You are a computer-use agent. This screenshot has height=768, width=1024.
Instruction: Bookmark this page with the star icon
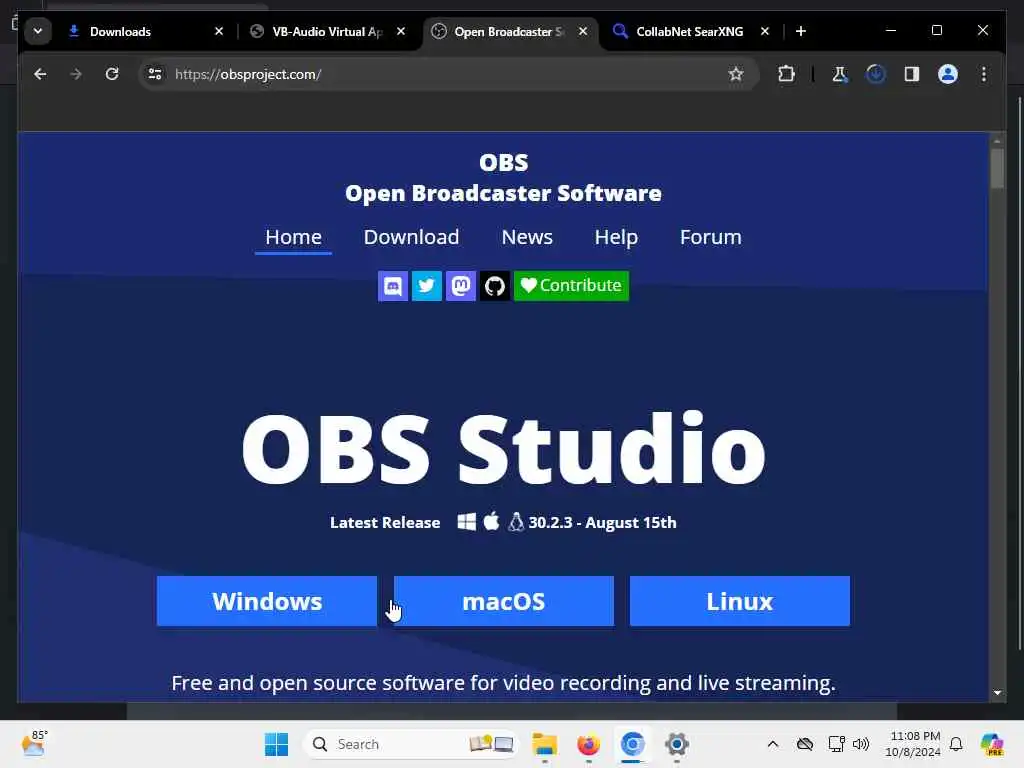(736, 74)
